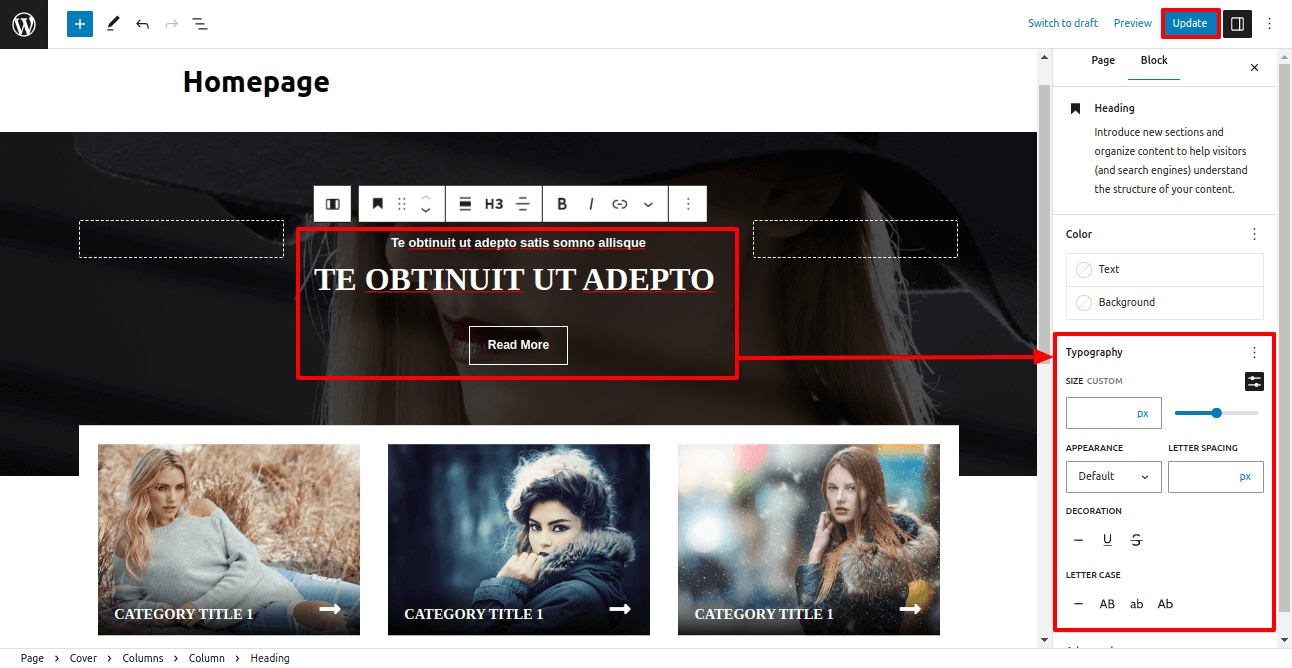Viewport: 1292px width, 668px height.
Task: Expand more rich text options chevron
Action: click(x=648, y=204)
